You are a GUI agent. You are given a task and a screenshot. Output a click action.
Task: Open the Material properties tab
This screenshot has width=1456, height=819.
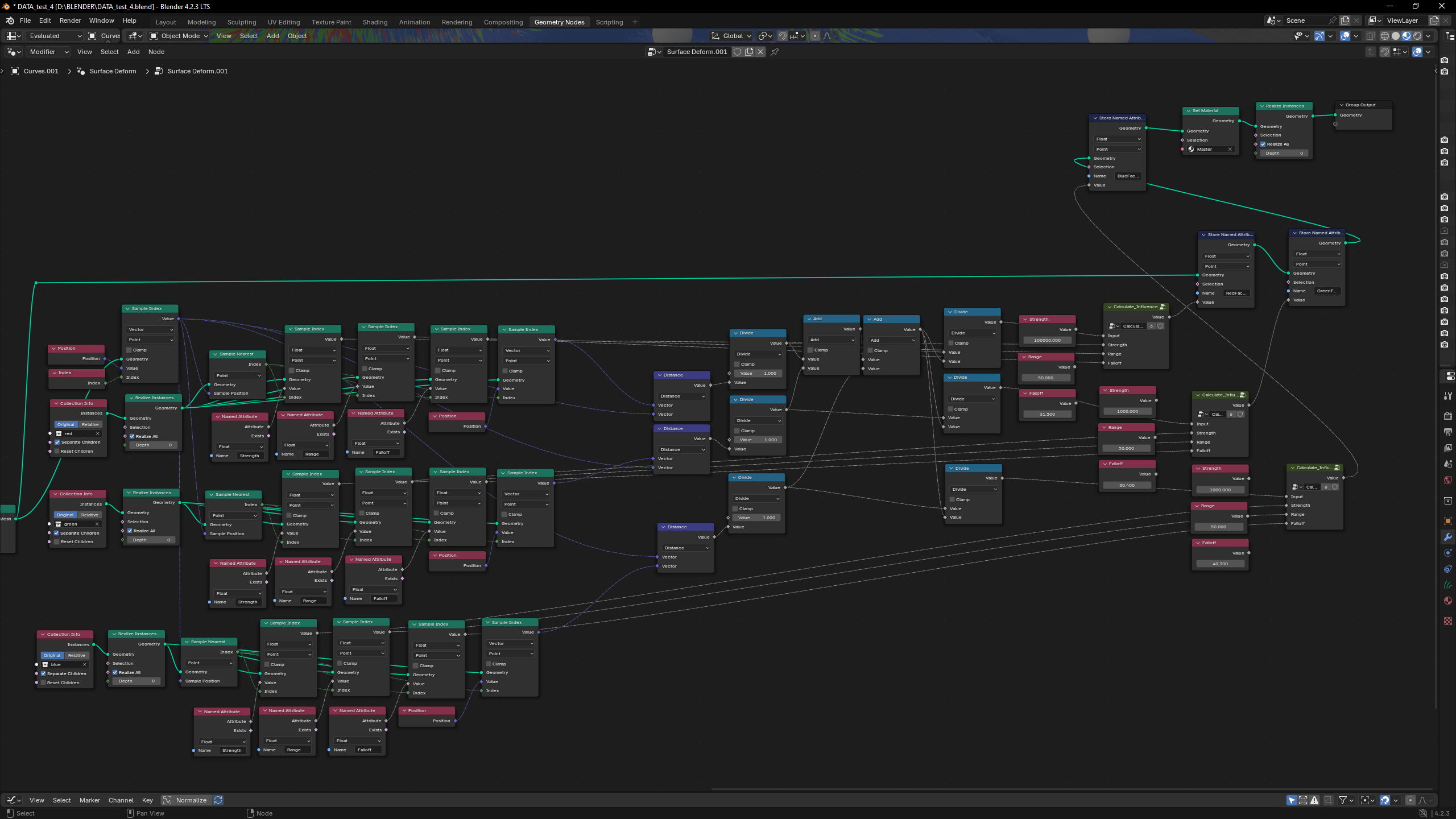[1448, 601]
